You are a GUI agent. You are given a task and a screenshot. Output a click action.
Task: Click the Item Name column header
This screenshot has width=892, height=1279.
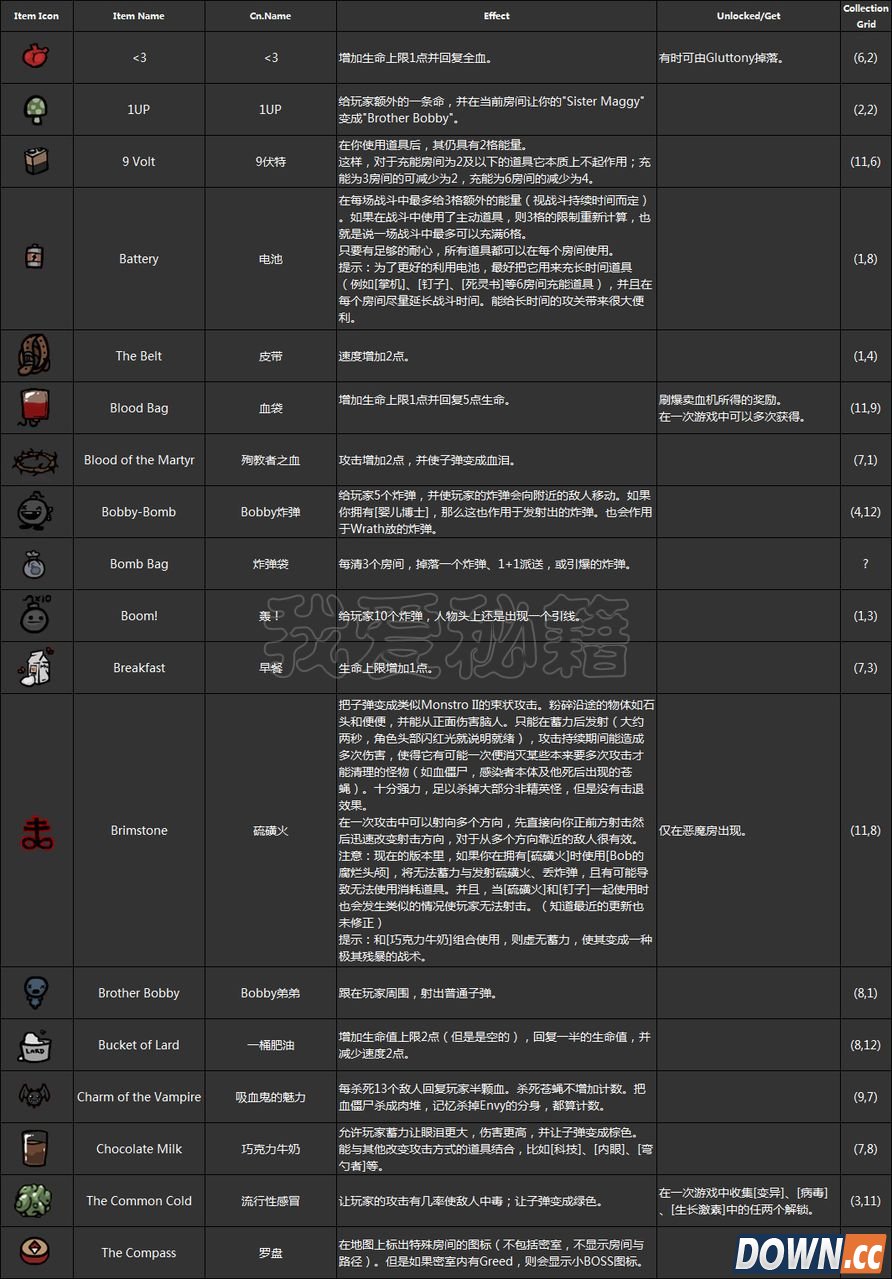point(138,16)
